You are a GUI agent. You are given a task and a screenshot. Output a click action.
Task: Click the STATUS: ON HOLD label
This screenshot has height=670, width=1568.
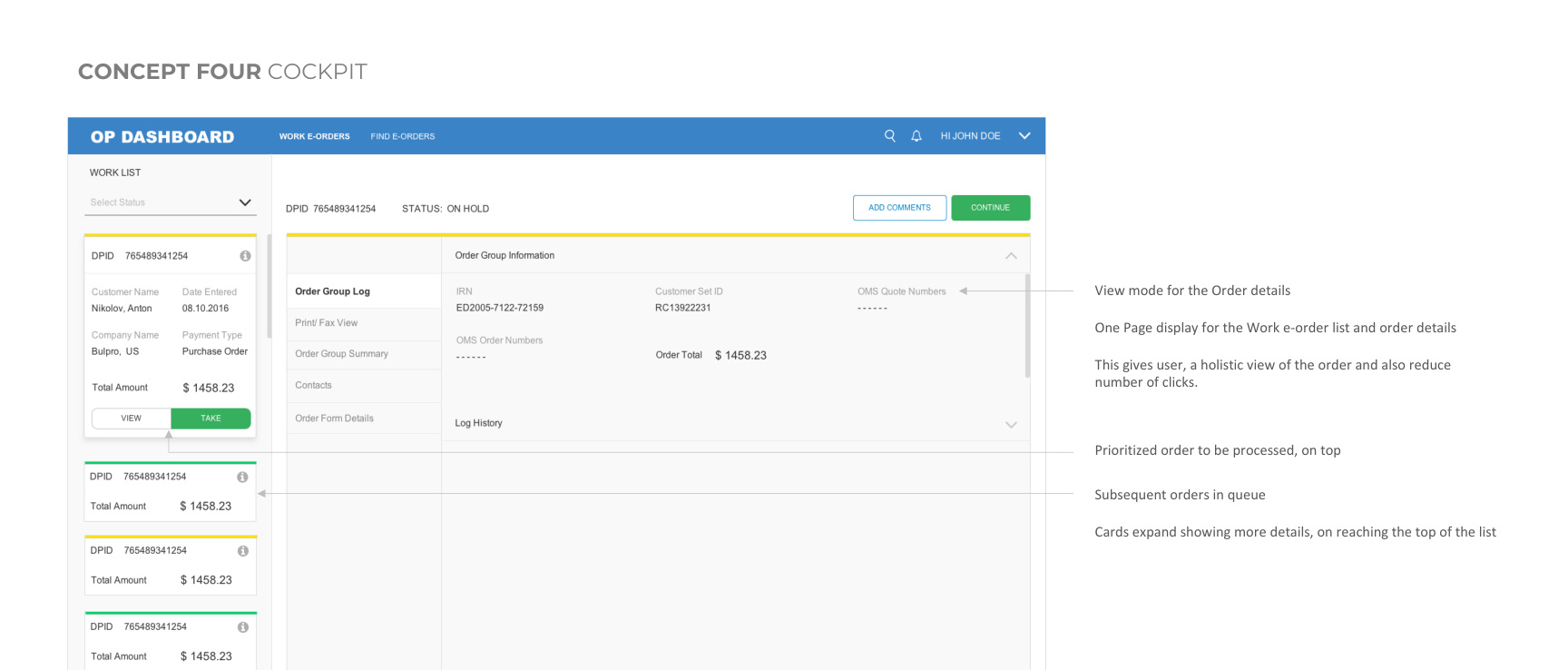[x=446, y=209]
